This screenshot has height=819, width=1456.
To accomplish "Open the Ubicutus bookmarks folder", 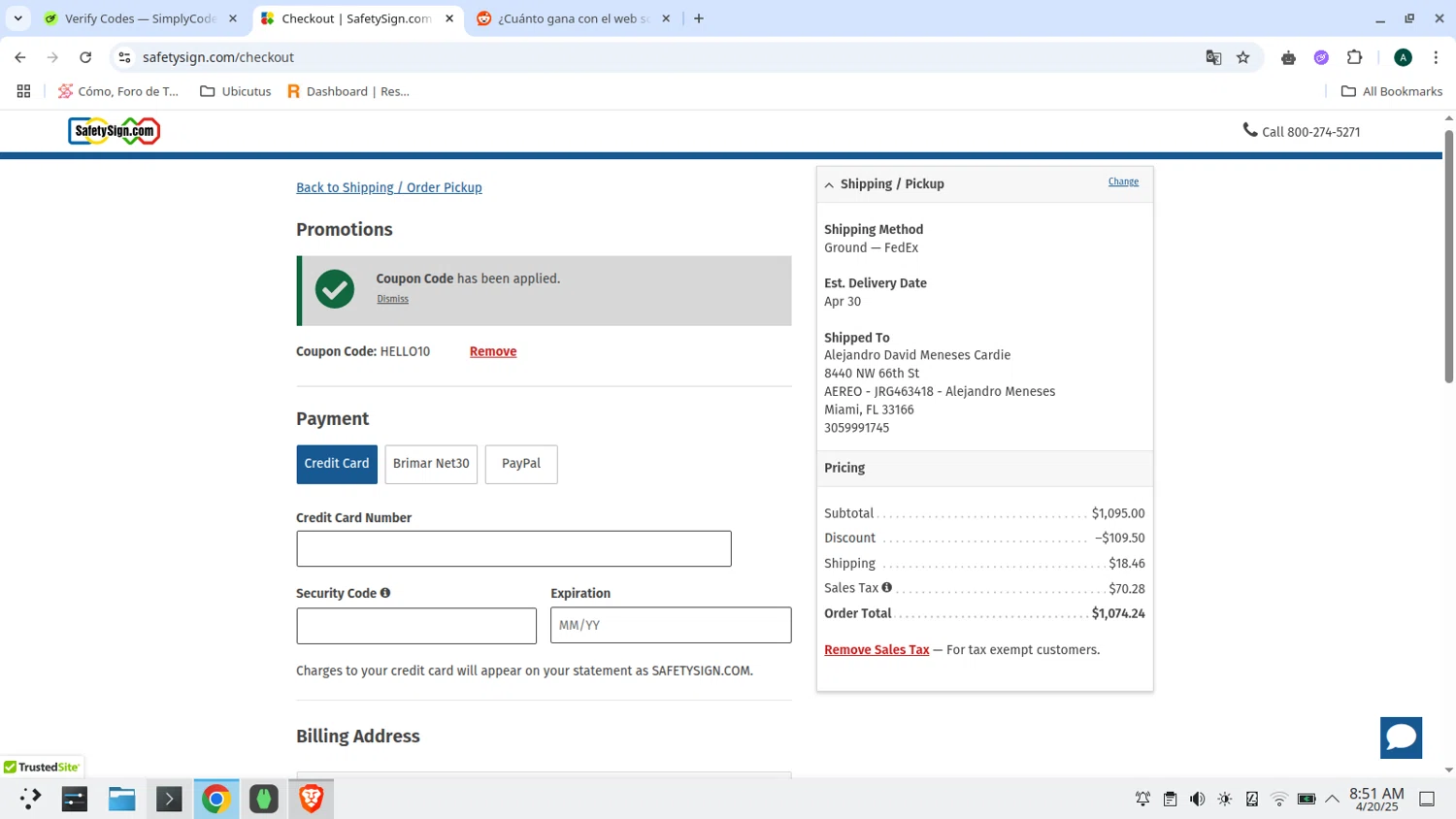I will click(x=235, y=91).
